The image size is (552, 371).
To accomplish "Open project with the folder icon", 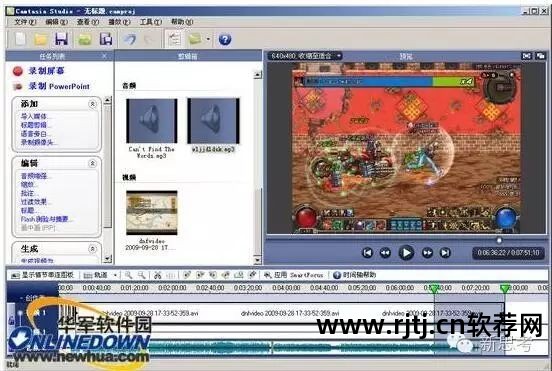I will tap(41, 39).
